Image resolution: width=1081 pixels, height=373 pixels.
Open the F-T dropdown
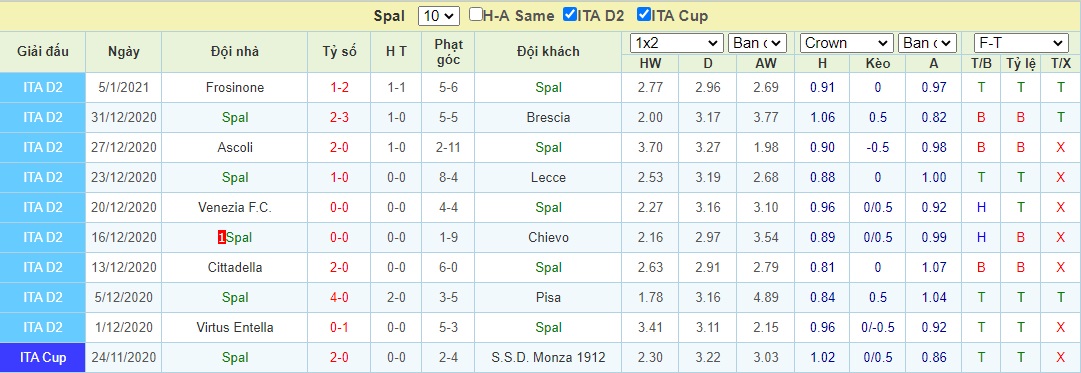click(1020, 43)
